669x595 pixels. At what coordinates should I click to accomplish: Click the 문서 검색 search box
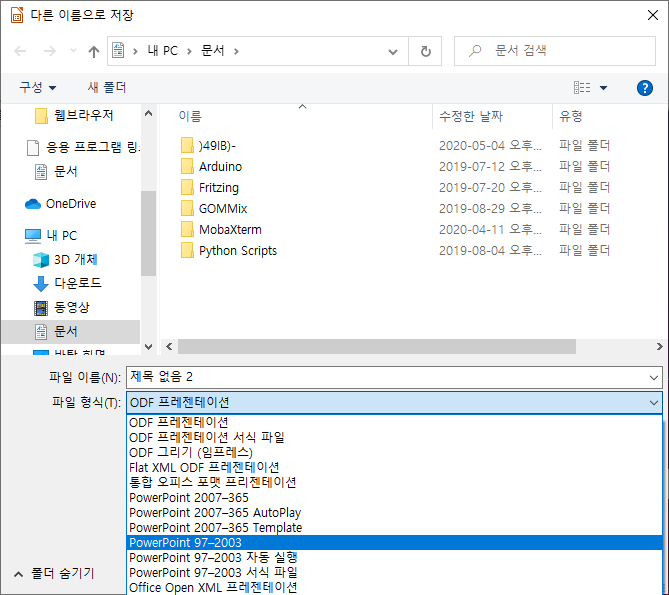click(x=555, y=51)
